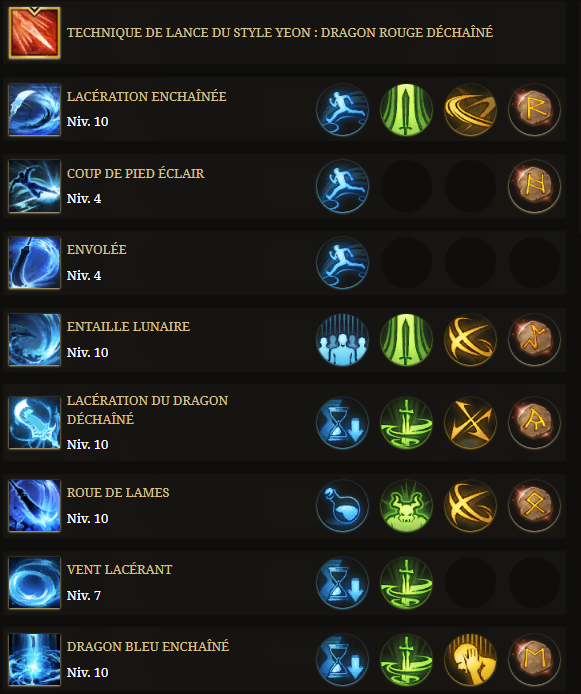Viewport: 581px width, 694px height.
Task: Select the rune on Lacération Enchaînée row
Action: tap(534, 109)
